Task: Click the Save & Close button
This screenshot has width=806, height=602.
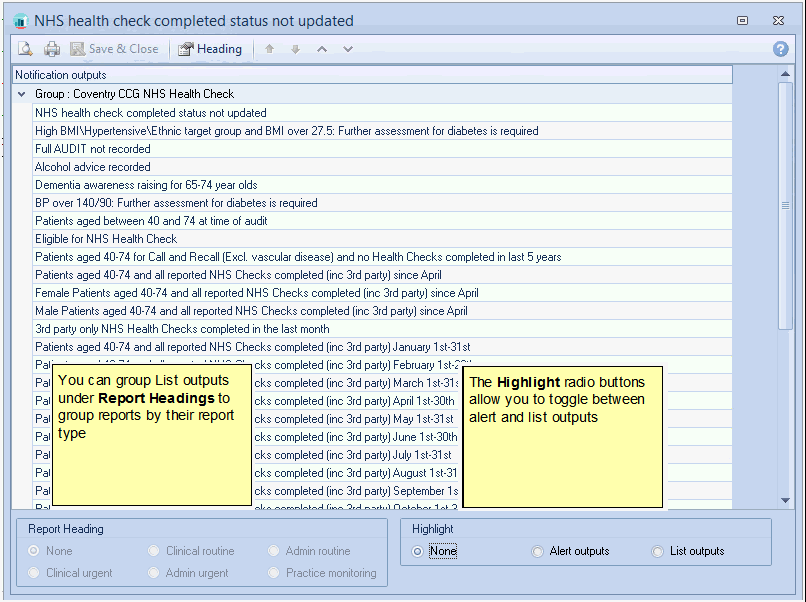Action: coord(114,49)
